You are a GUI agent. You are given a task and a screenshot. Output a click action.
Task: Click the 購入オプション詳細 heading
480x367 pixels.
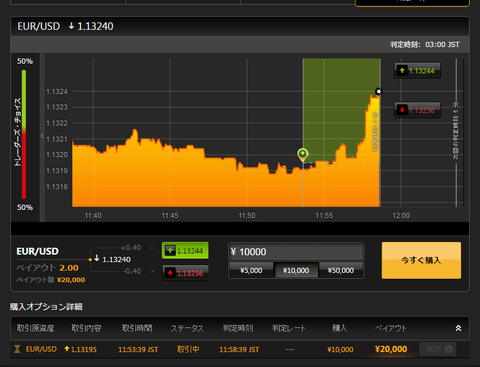tap(46, 307)
